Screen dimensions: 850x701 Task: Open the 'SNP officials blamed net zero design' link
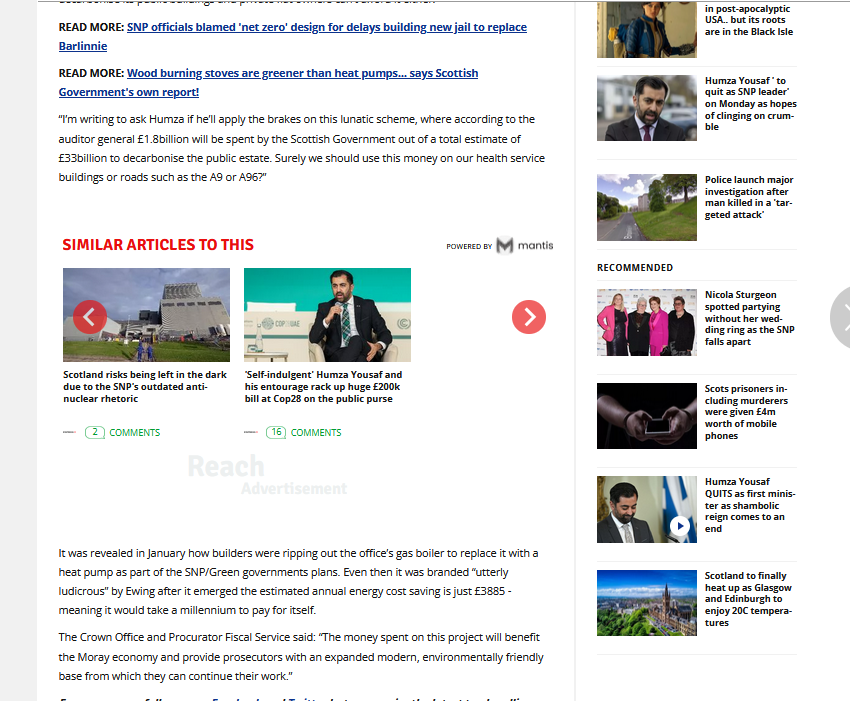coord(293,36)
